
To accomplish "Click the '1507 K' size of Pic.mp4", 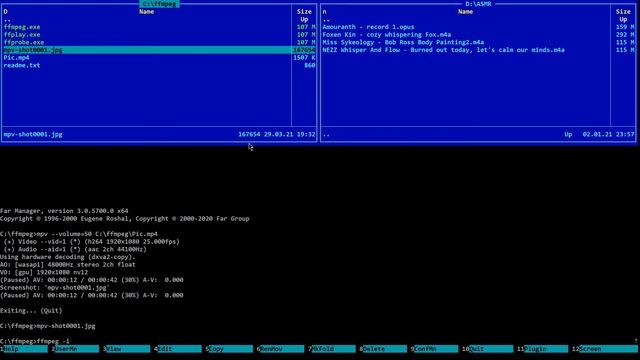I will (x=304, y=58).
